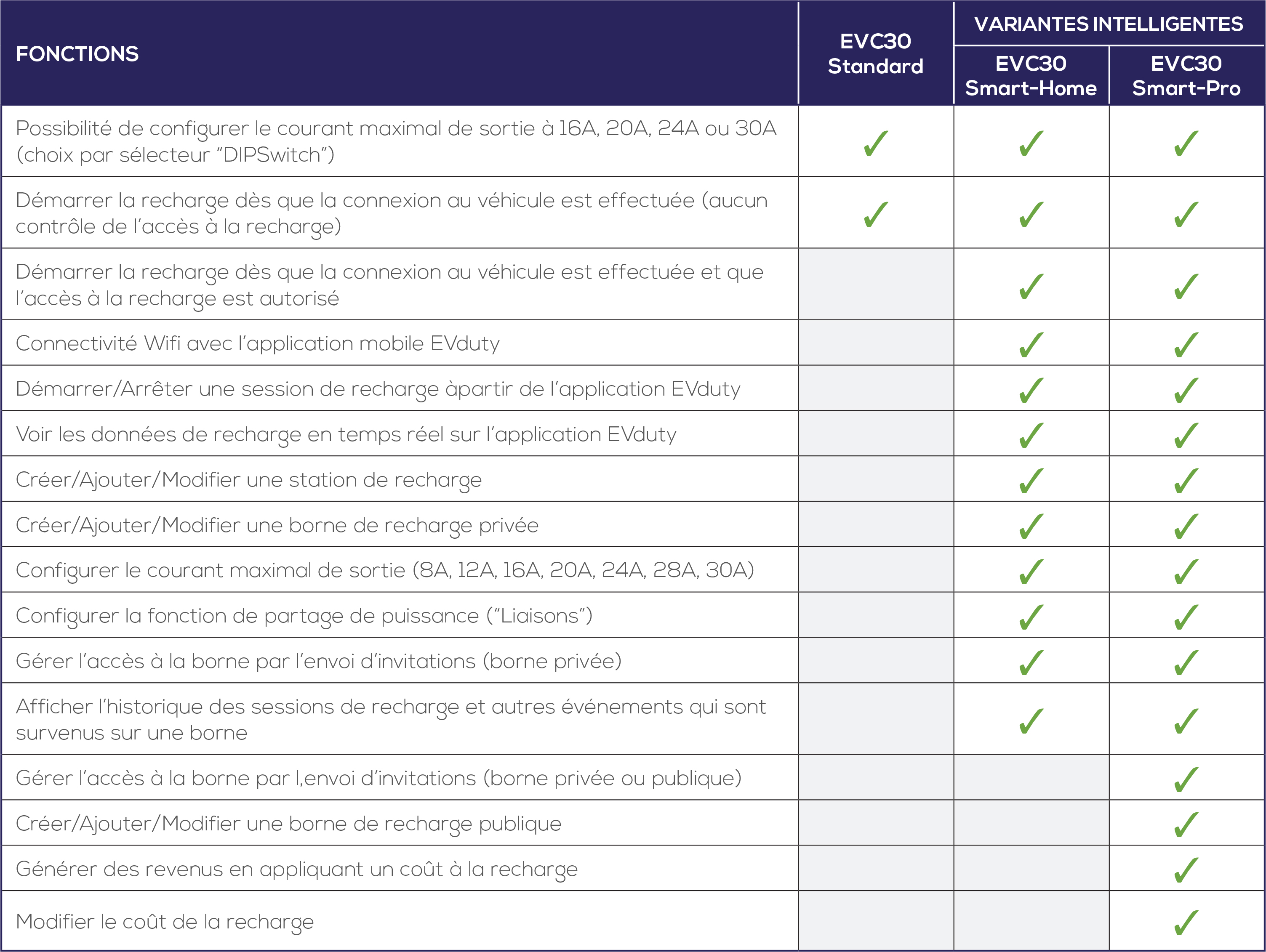Click the 'Connectivité Wifi' function row text
Image resolution: width=1266 pixels, height=952 pixels.
pyautogui.click(x=258, y=343)
